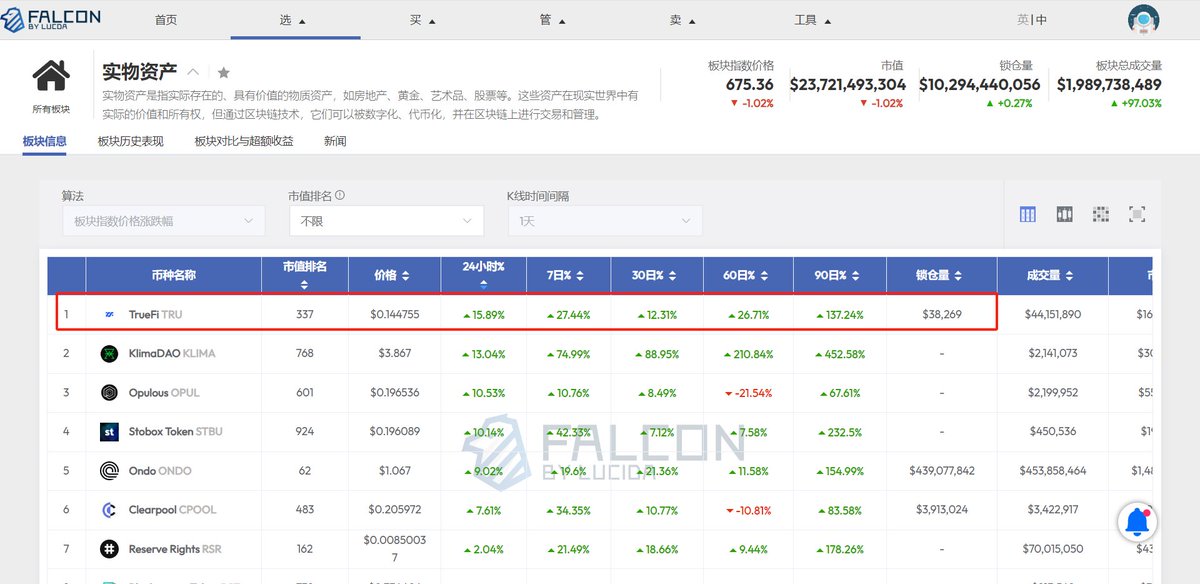Click the info icon next to 市值排名
The image size is (1200, 584).
340,196
